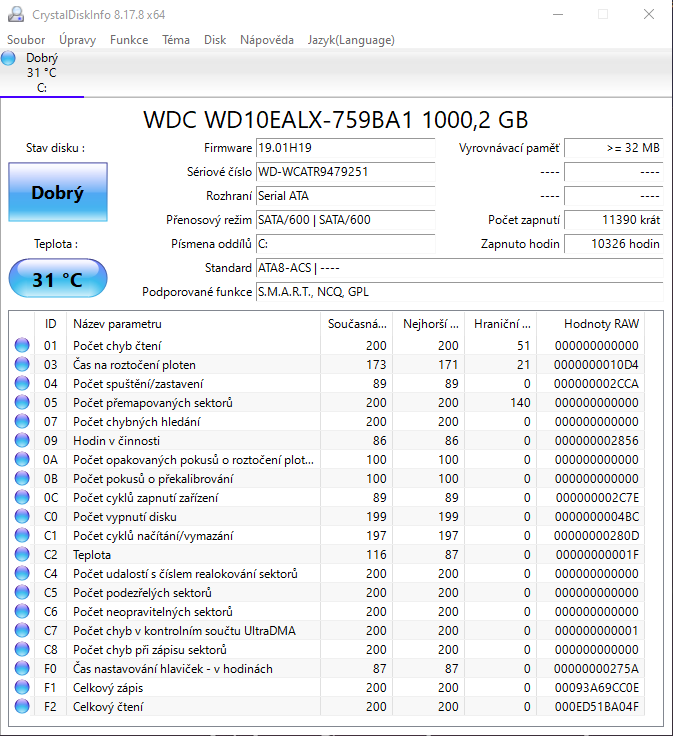Click status orb for Počet vypnutí disku
Screen dimensions: 673x736
(x=22, y=517)
